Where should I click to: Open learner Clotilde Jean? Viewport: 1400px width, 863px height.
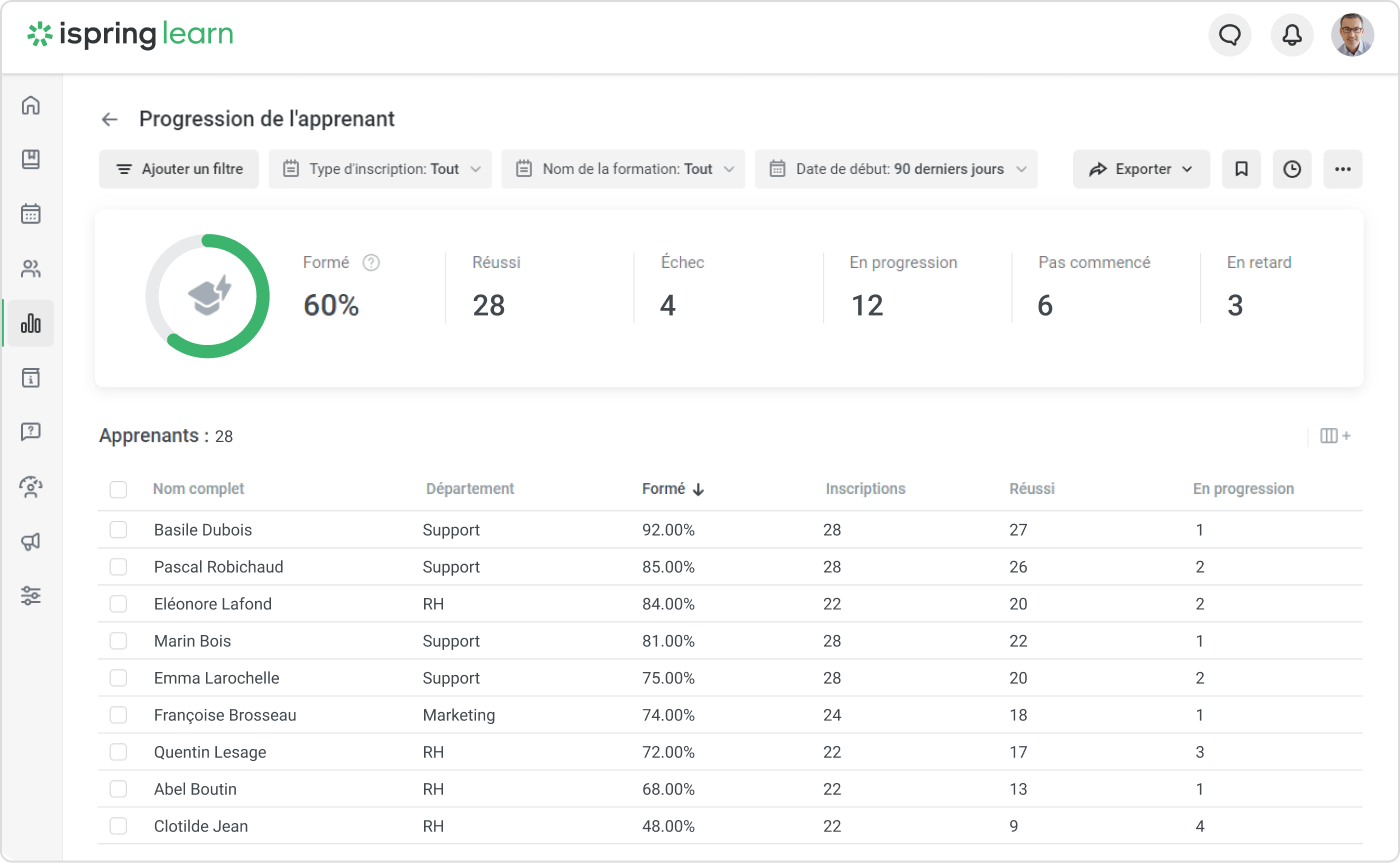tap(201, 826)
